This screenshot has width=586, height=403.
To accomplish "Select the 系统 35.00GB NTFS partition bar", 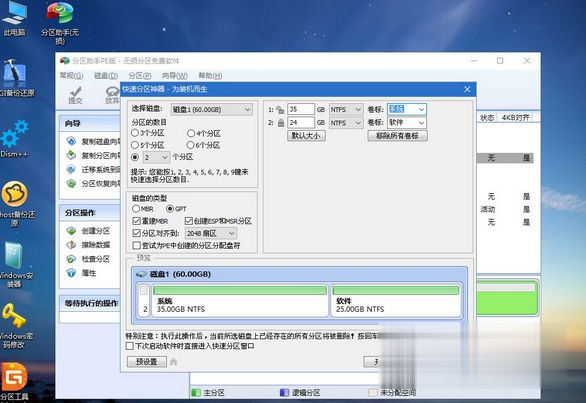I will click(x=240, y=301).
